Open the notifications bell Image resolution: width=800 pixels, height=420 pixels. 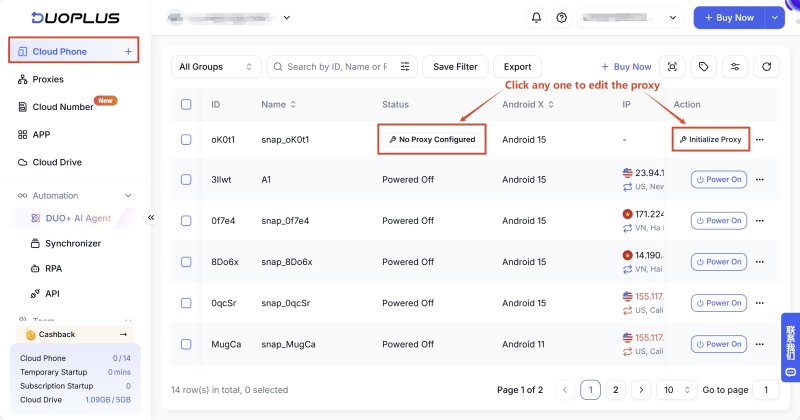tap(536, 18)
